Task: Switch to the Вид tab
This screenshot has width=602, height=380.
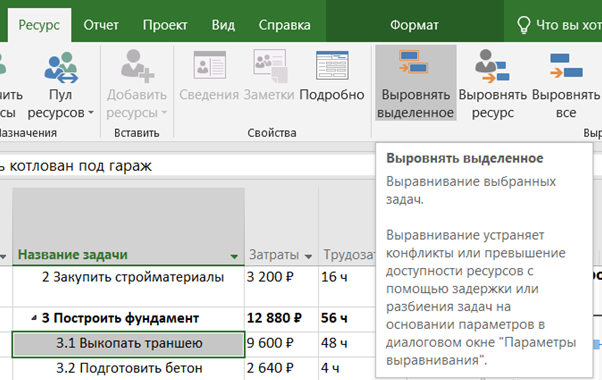Action: (223, 25)
